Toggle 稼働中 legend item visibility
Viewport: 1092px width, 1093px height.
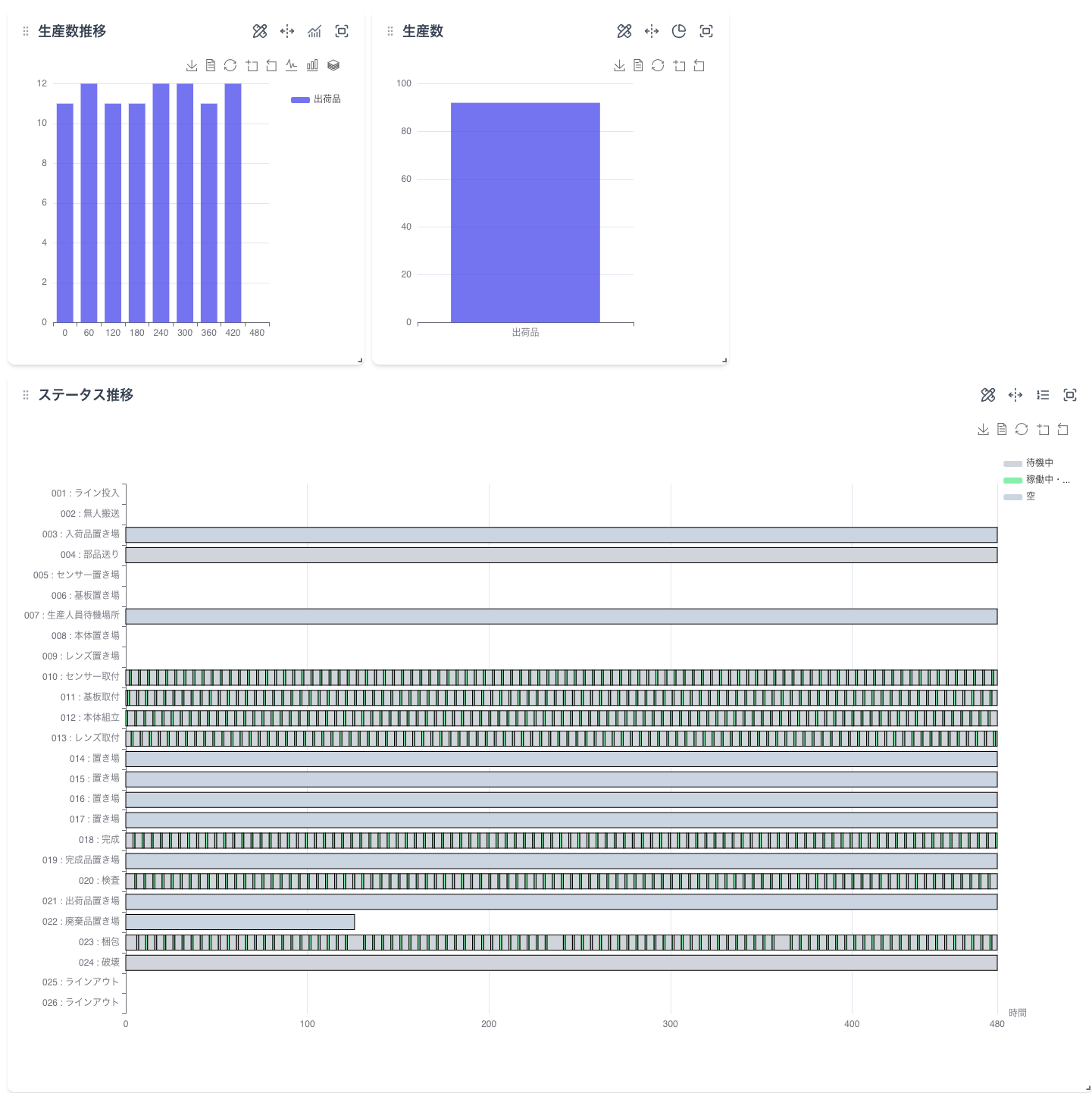pyautogui.click(x=1036, y=480)
